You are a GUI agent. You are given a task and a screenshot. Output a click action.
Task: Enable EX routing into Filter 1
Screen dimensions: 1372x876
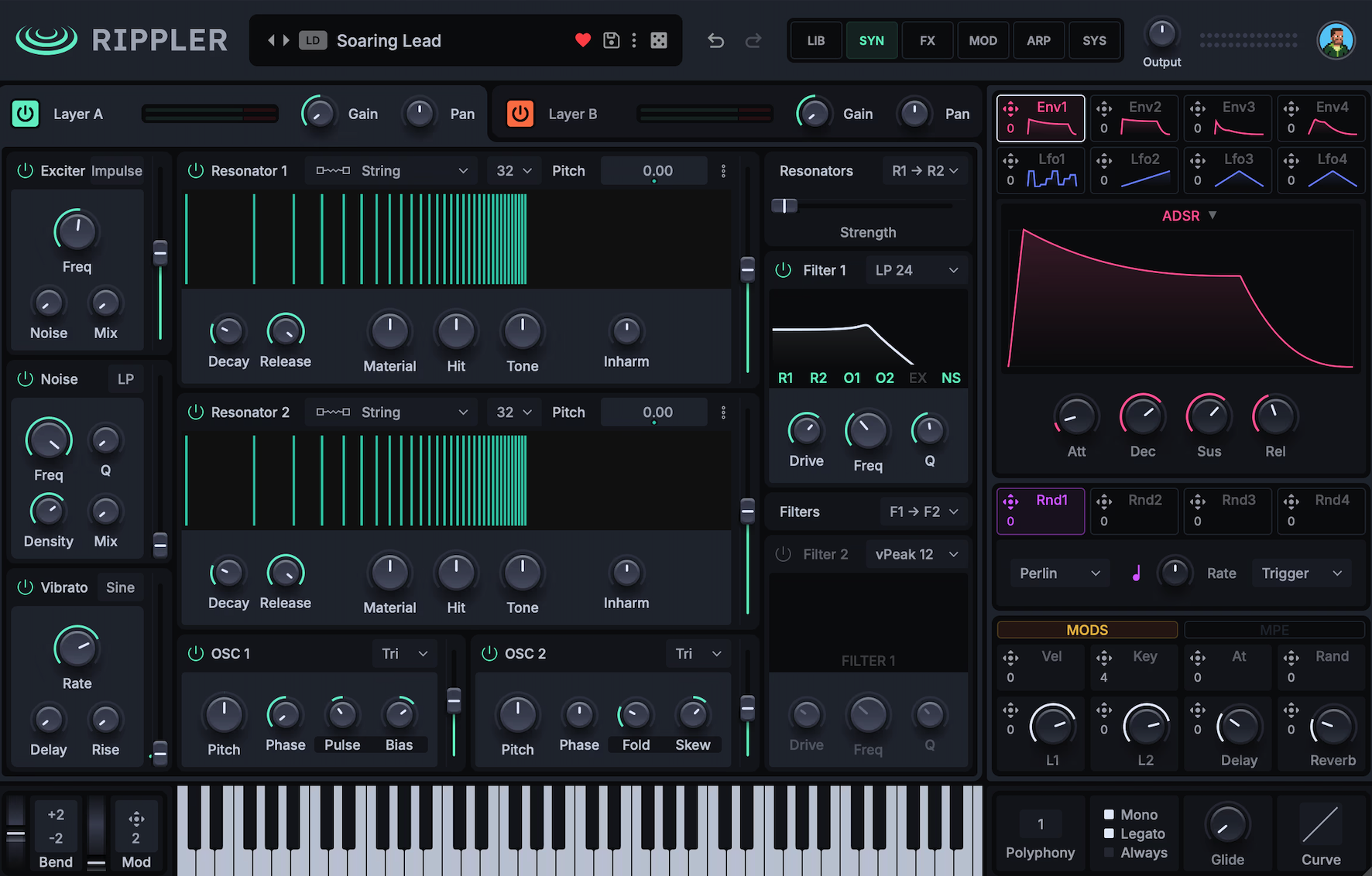point(918,378)
